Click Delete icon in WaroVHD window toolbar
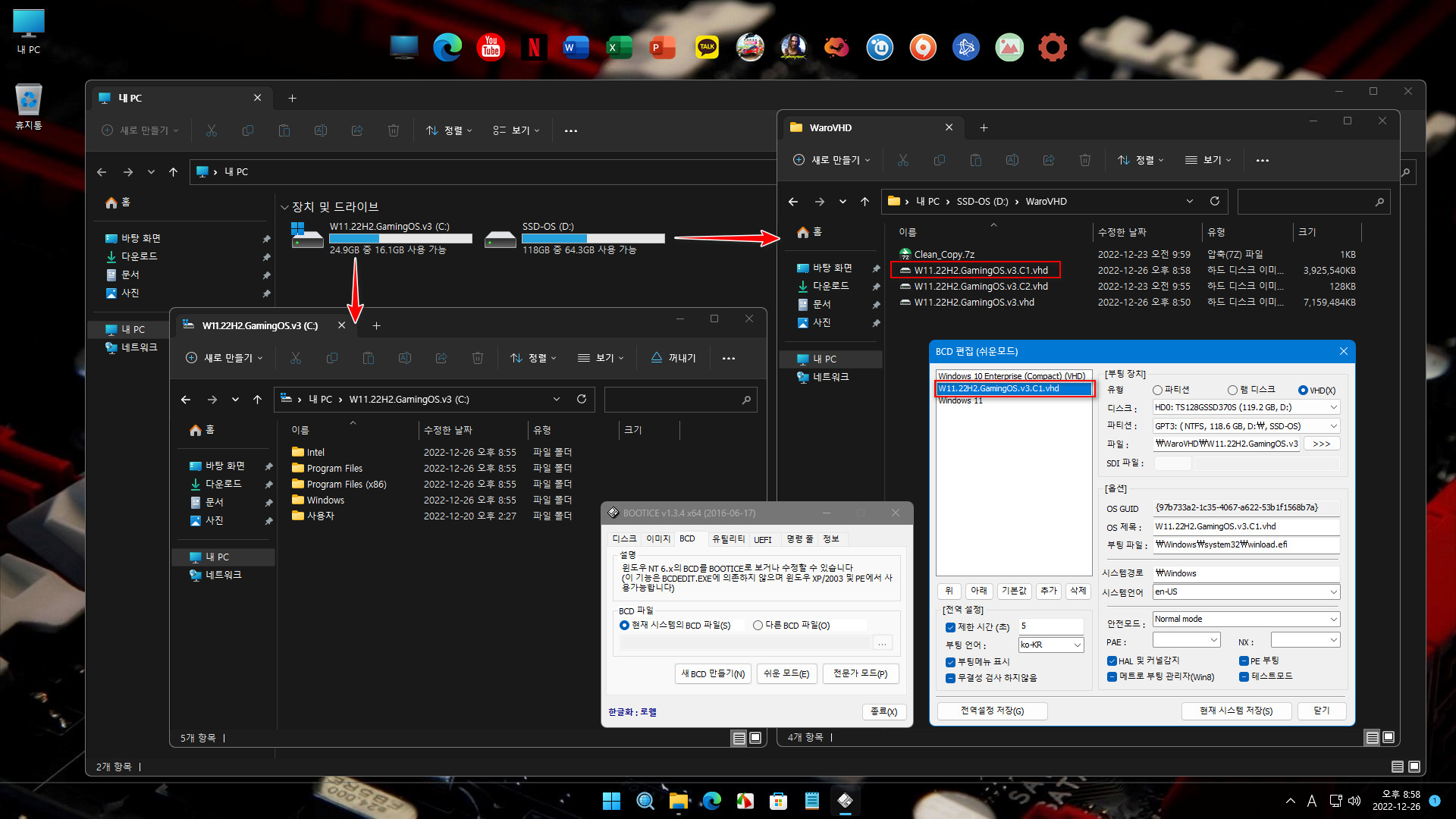Viewport: 1456px width, 819px height. coord(1084,160)
